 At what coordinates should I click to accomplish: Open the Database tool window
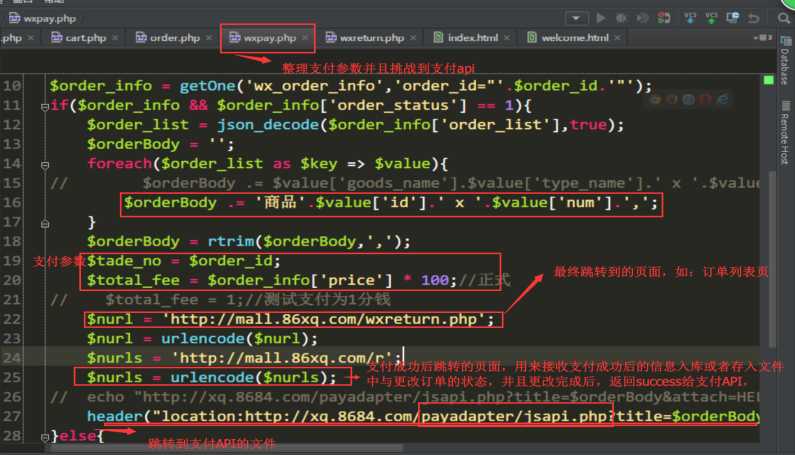coord(785,61)
